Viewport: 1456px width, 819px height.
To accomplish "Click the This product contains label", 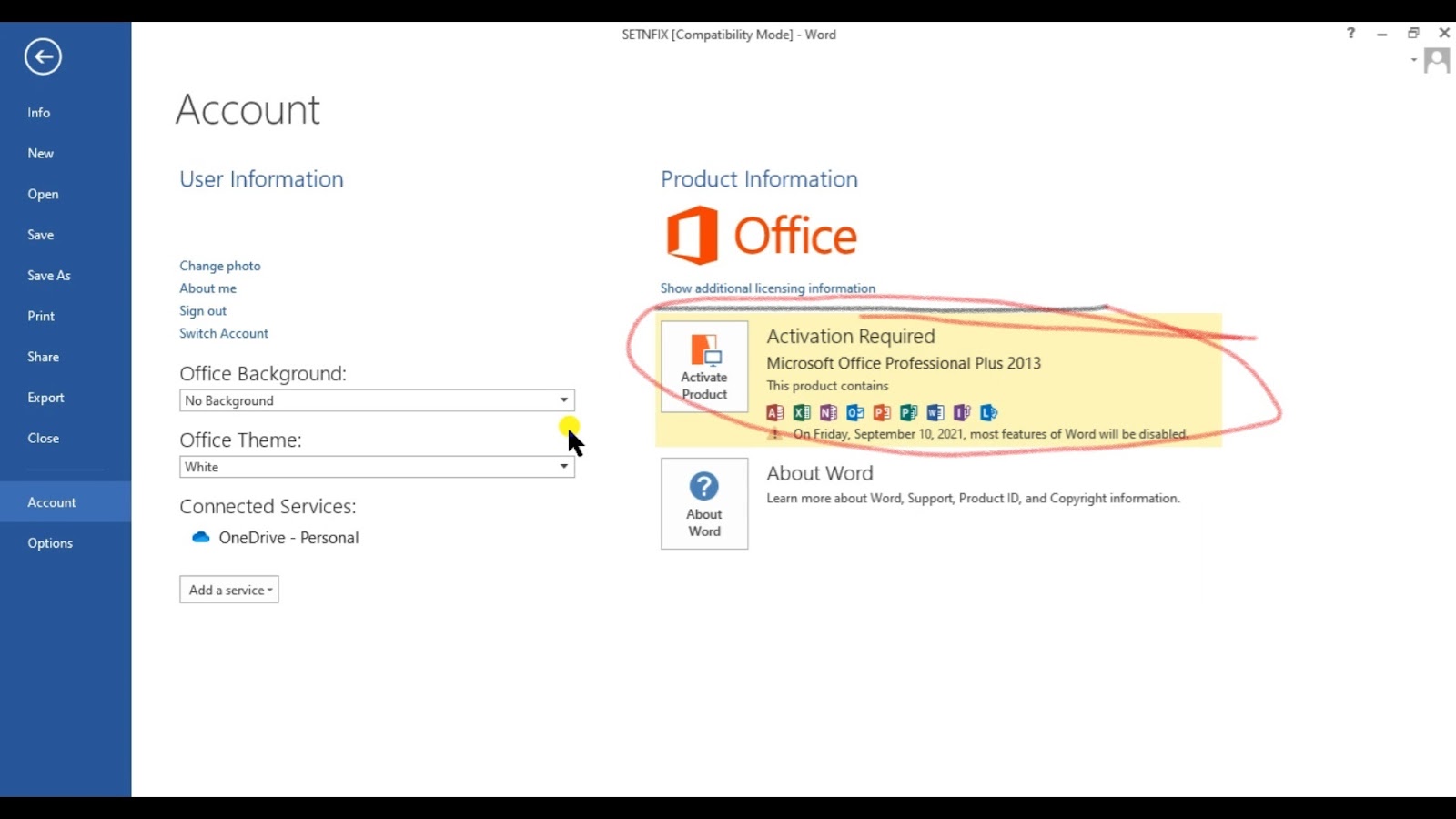I will [827, 386].
